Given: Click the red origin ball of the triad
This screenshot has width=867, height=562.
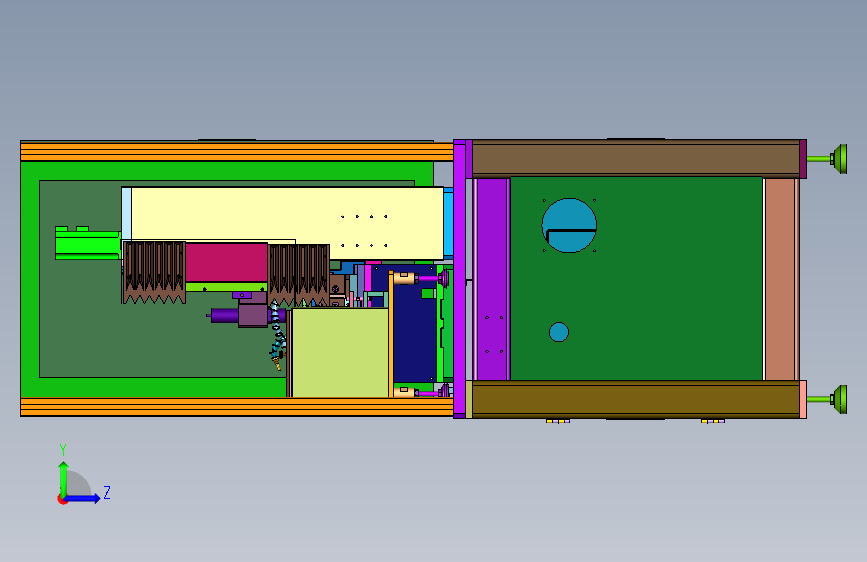Looking at the screenshot, I should click(x=61, y=499).
